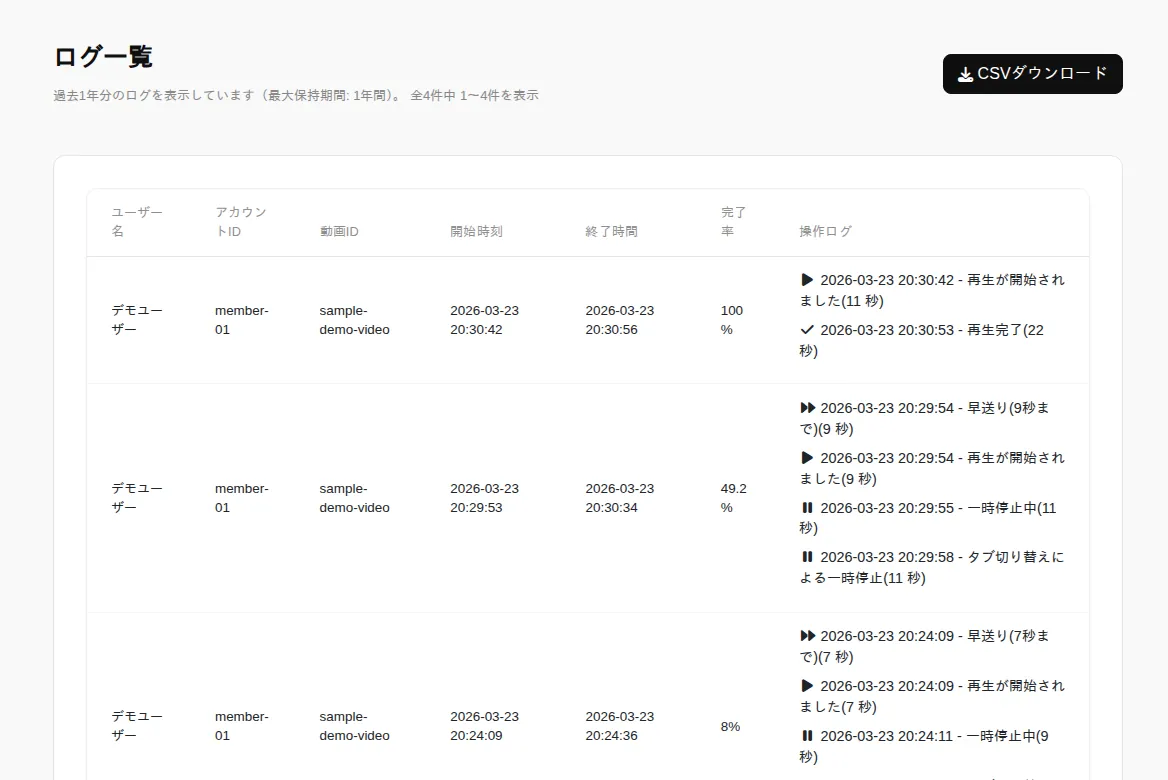Click pause icon for 20:29:55 一時停止中 entry
The height and width of the screenshot is (780, 1168).
807,507
